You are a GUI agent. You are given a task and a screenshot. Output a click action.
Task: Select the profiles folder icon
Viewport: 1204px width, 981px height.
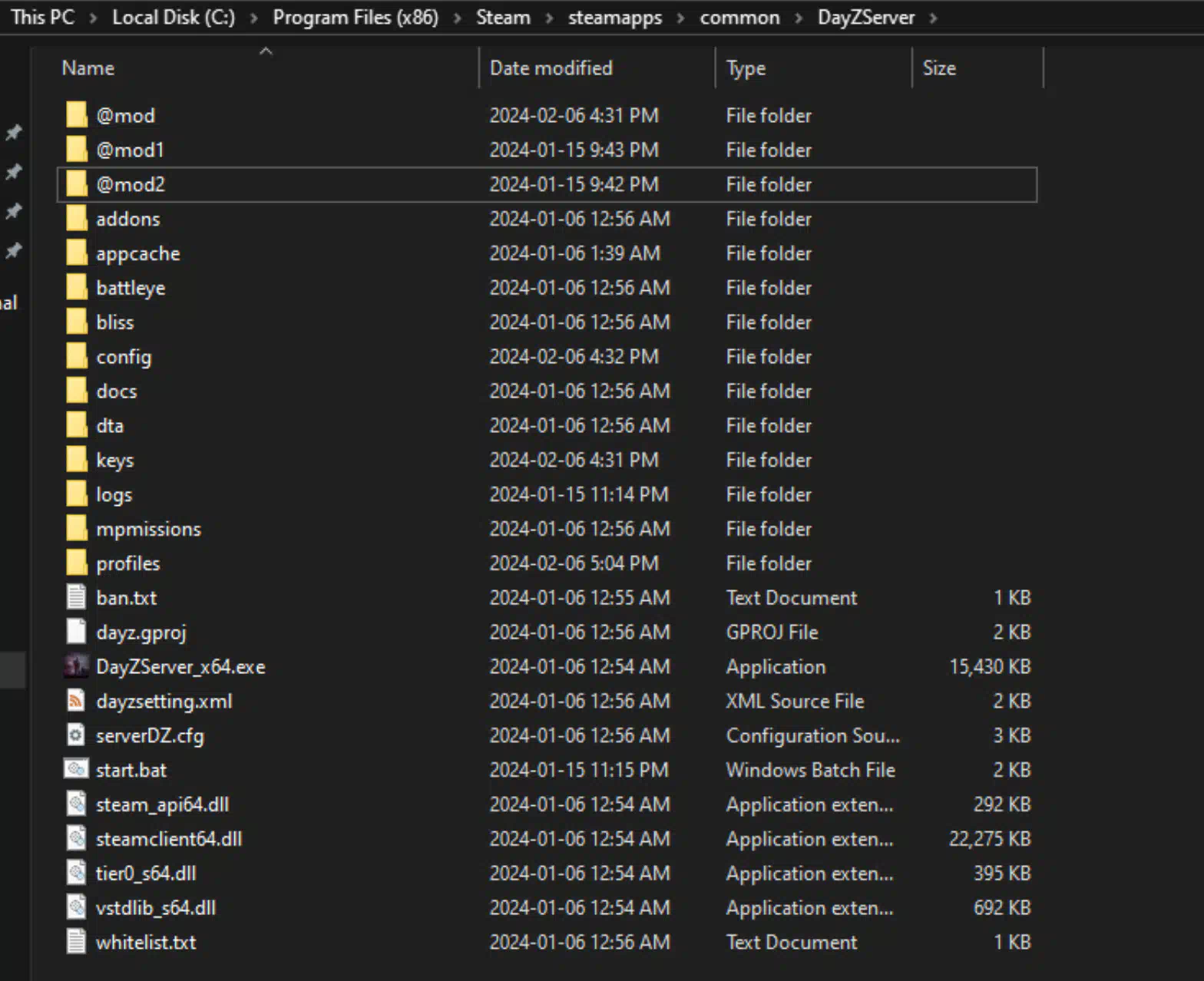tap(76, 563)
